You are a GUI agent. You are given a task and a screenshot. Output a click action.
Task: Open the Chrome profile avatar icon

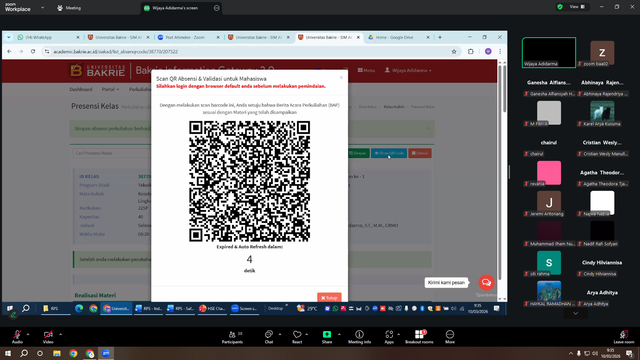[x=488, y=51]
